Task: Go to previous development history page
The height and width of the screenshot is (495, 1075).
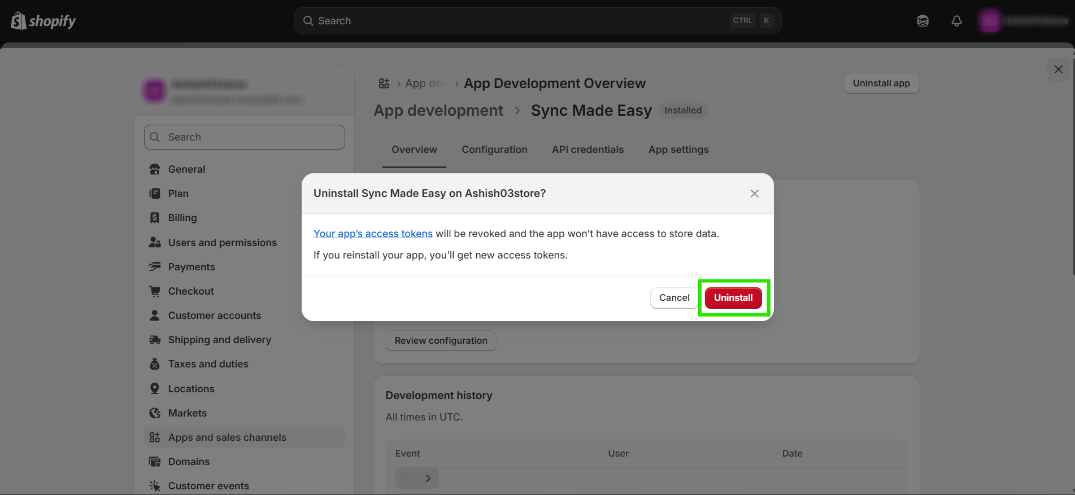Action: 406,478
